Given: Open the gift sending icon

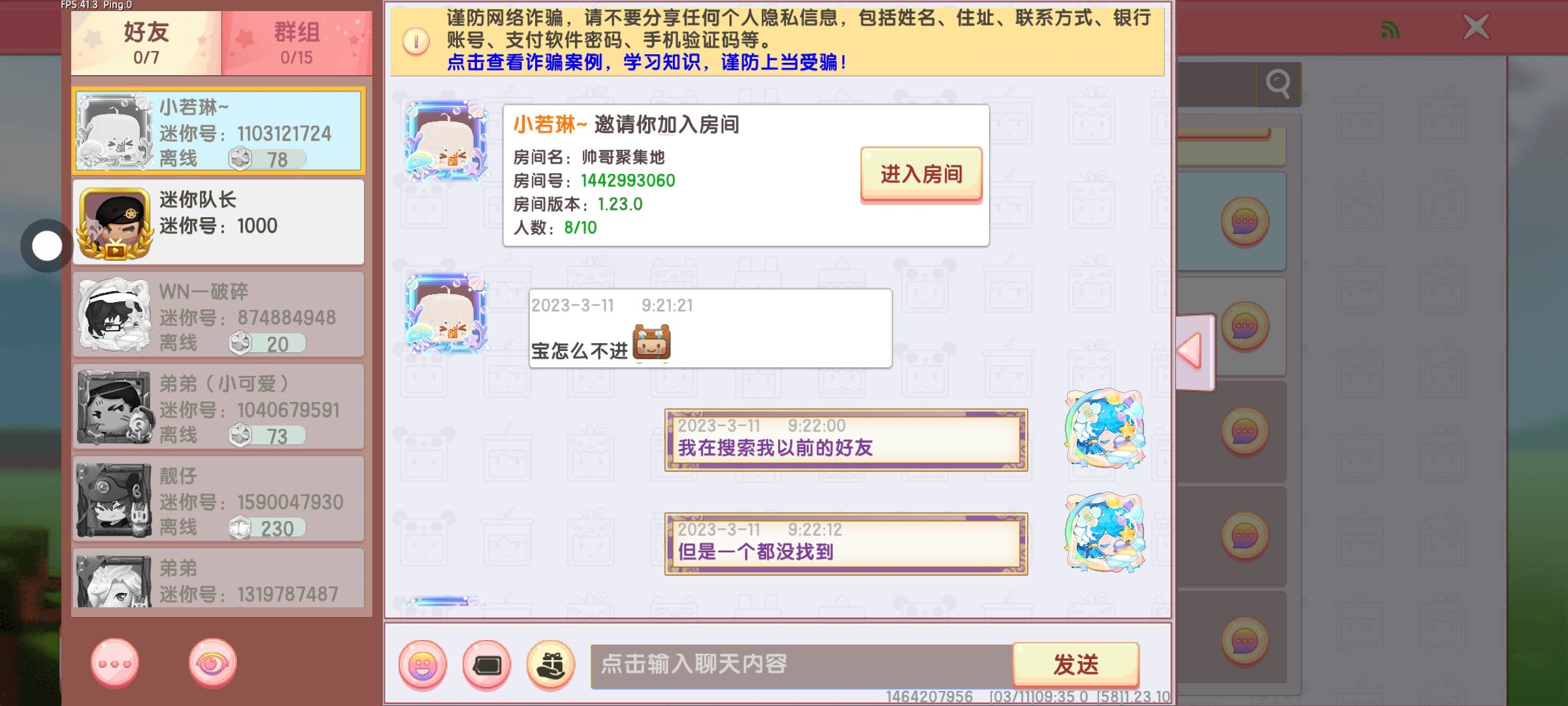Looking at the screenshot, I should [551, 665].
